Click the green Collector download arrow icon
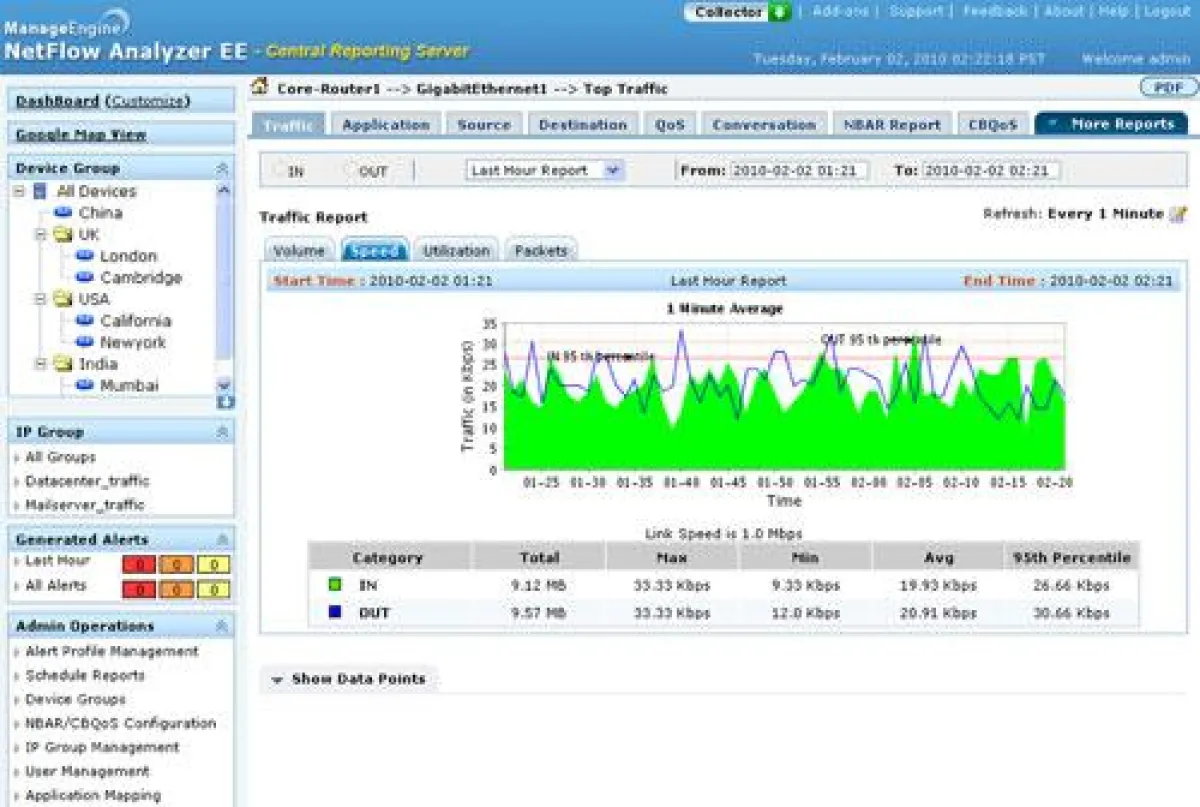The image size is (1200, 807). [x=782, y=12]
